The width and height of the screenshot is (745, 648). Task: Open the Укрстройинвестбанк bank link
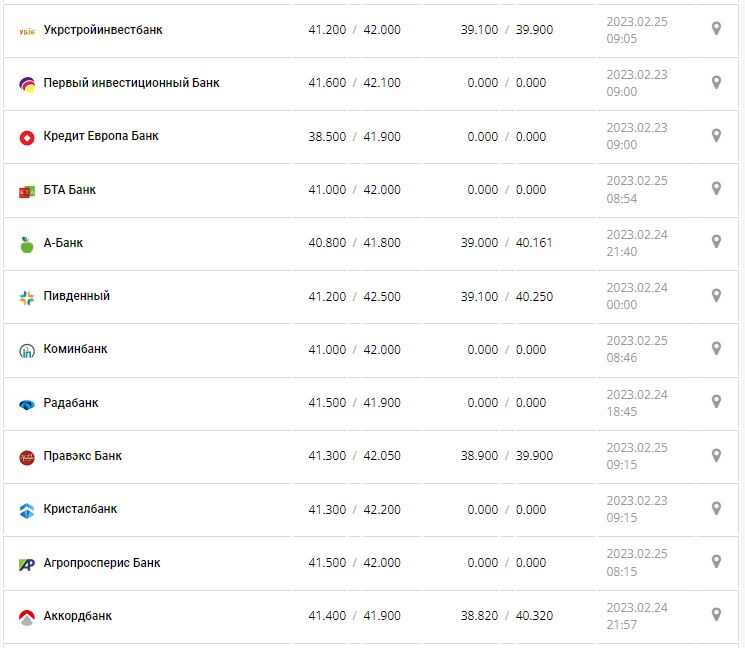tap(103, 30)
